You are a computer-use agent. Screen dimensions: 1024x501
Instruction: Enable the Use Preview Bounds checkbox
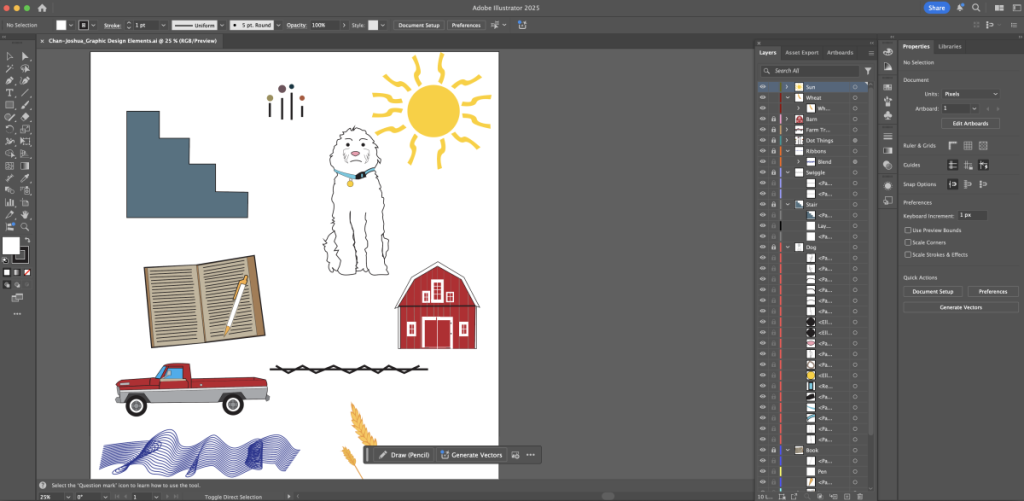[x=907, y=230]
